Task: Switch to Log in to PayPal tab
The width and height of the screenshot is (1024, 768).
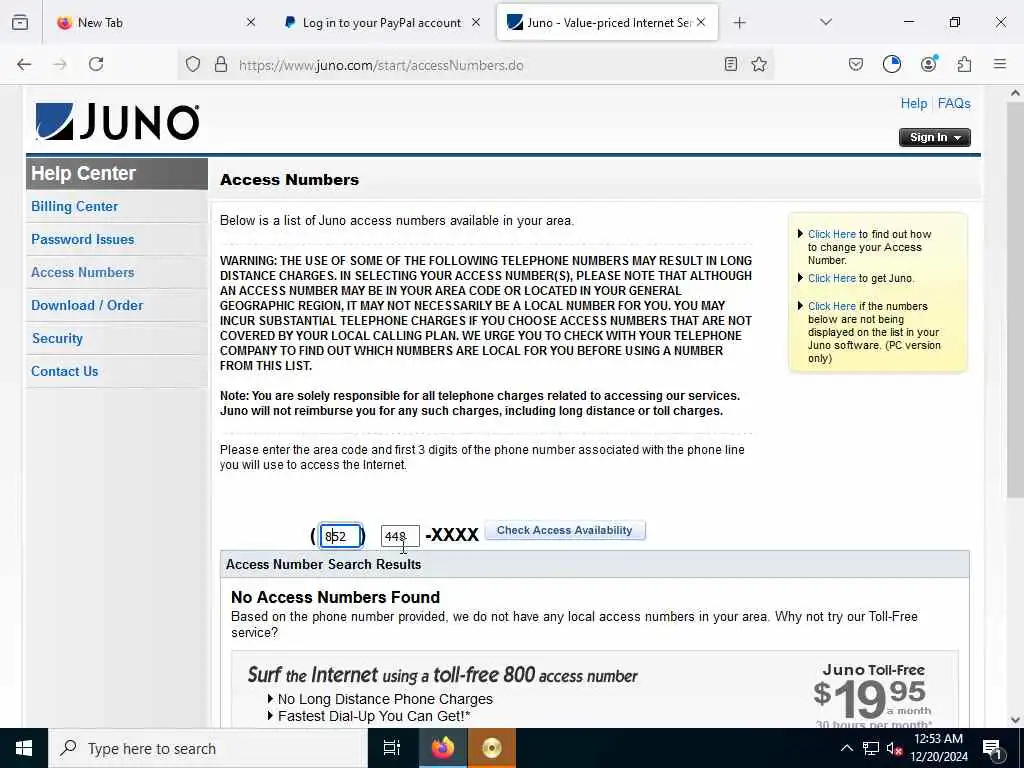Action: [382, 23]
